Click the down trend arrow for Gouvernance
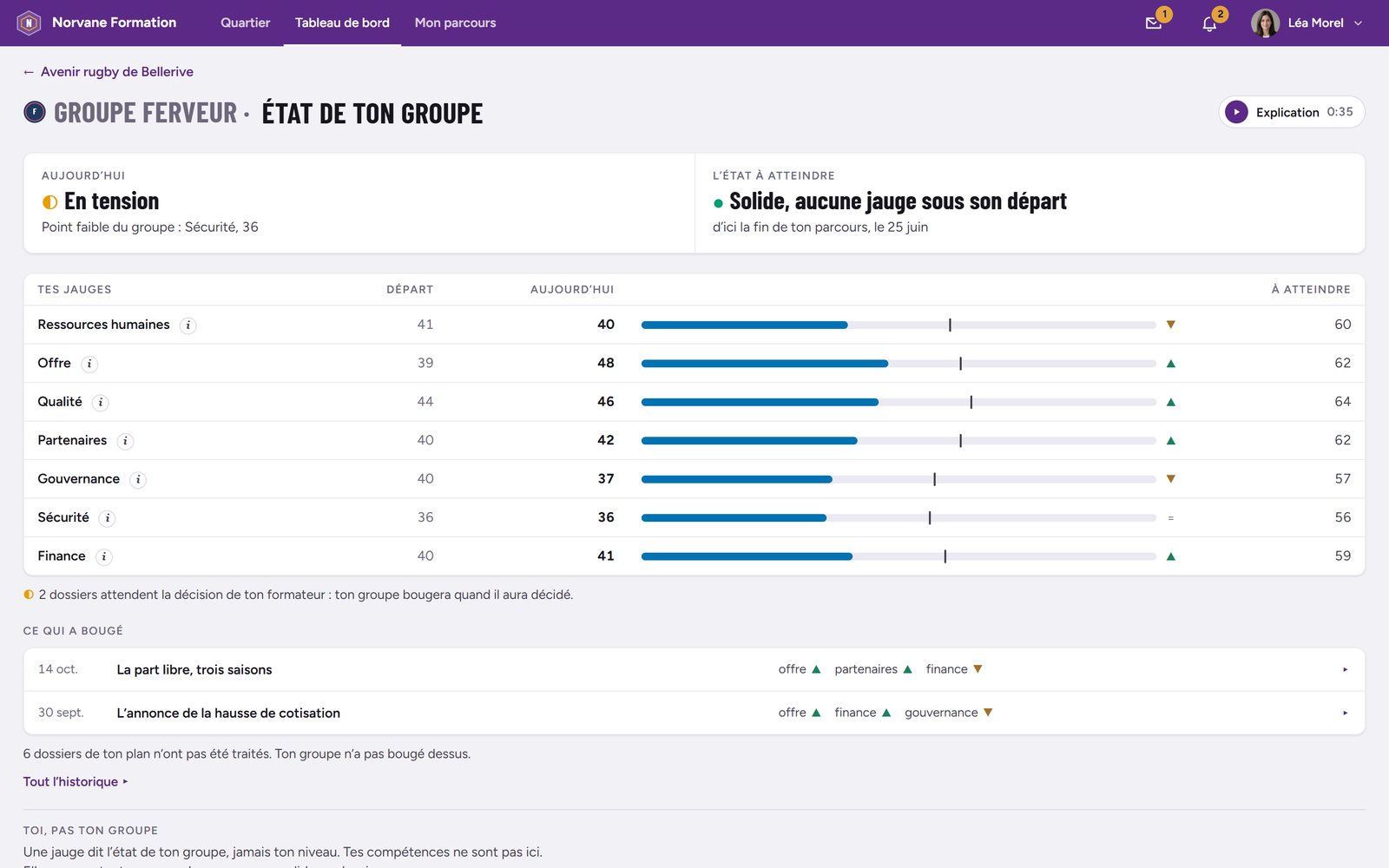The image size is (1389, 868). pos(1171,479)
